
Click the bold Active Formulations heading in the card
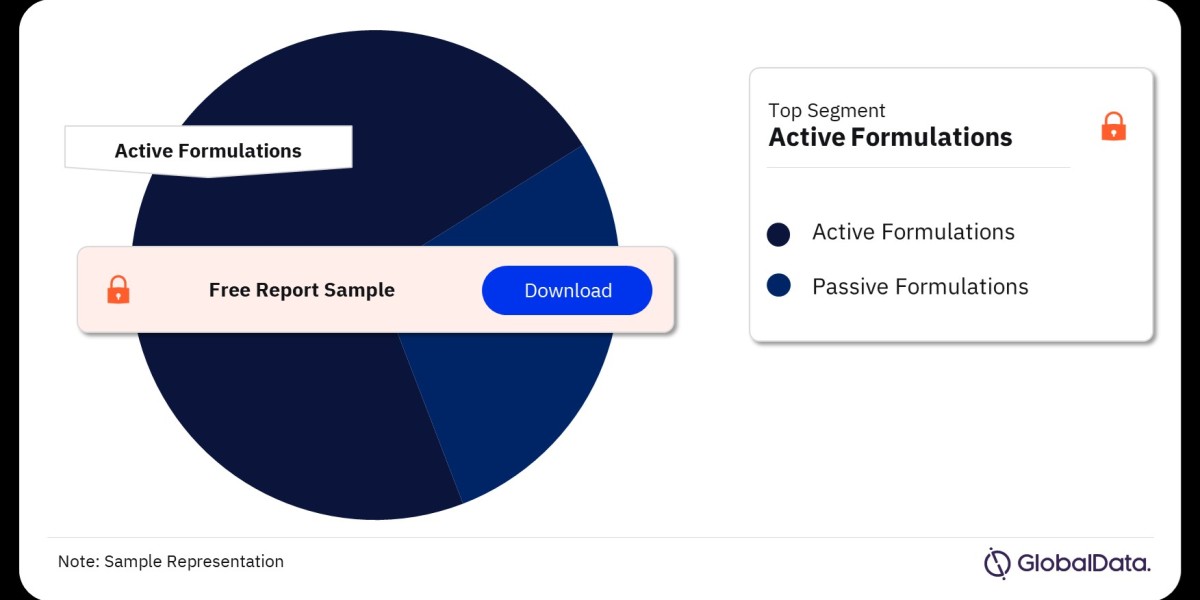coord(890,138)
